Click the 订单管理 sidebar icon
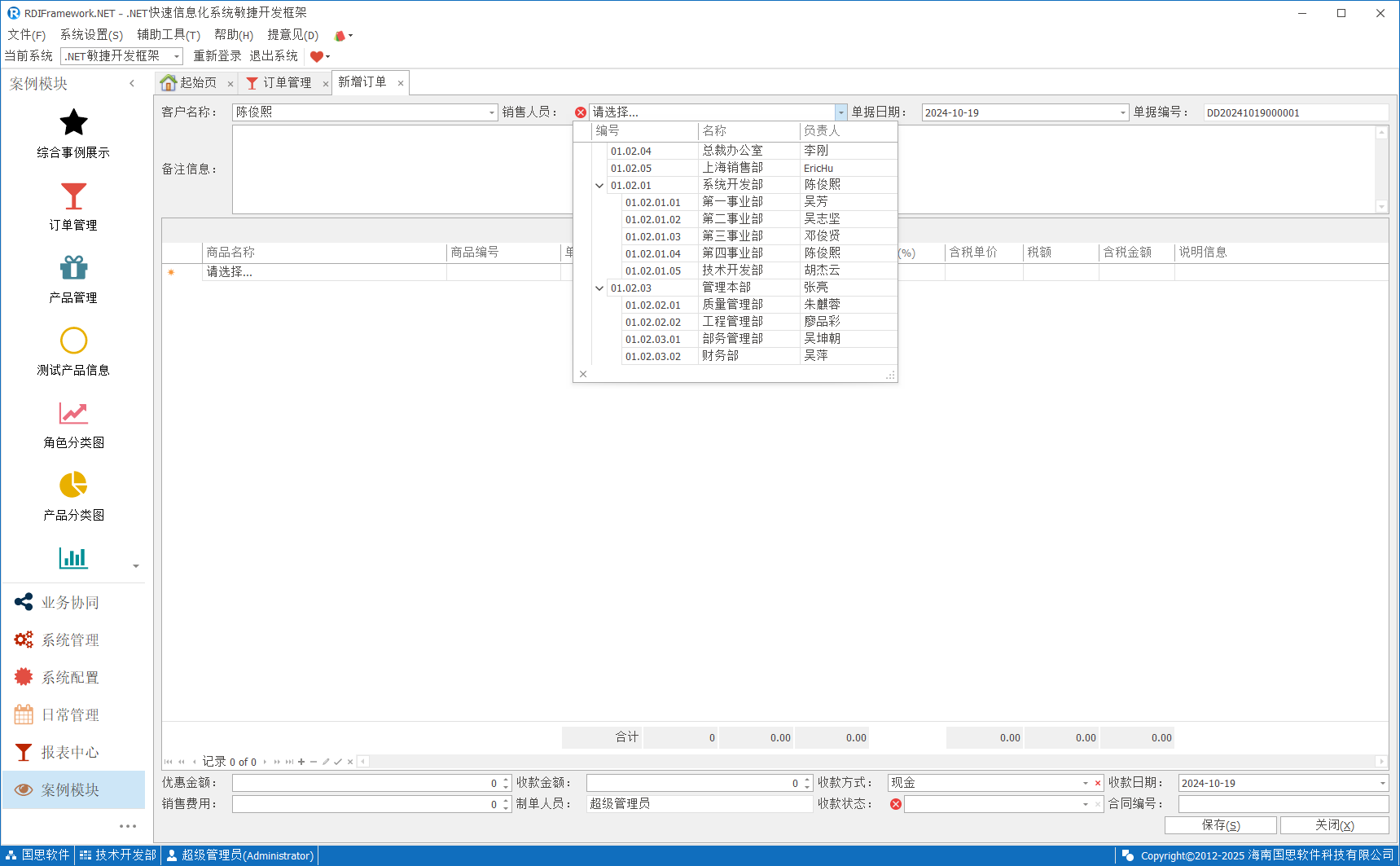Screen dimensions: 1400x866 point(73,196)
